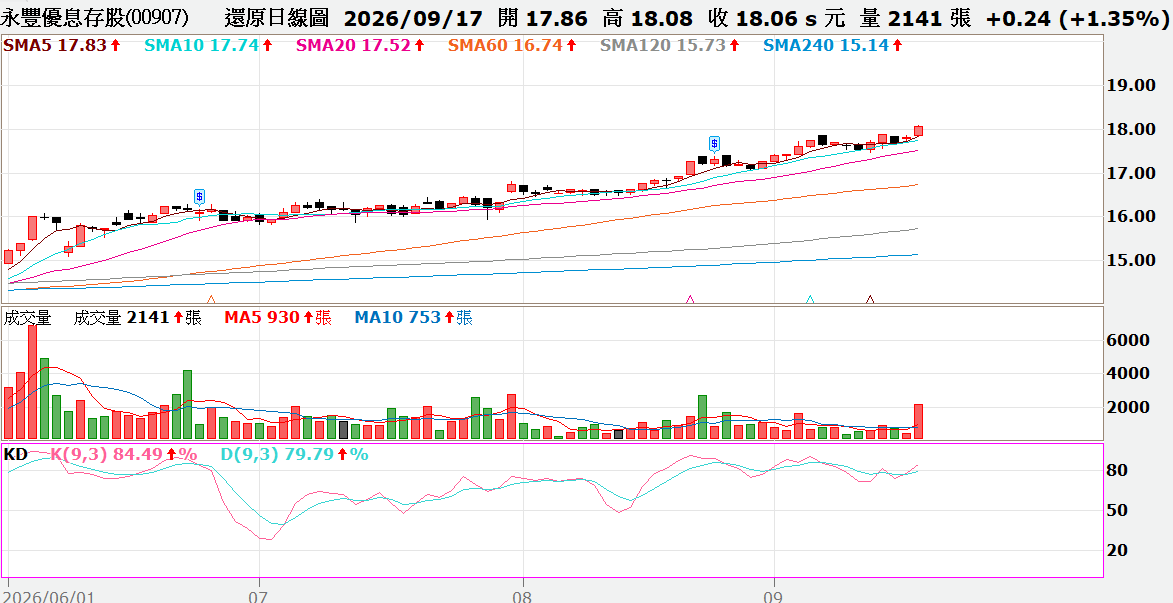Click the dark red triangle marker below price chart
The height and width of the screenshot is (603, 1173).
(870, 299)
